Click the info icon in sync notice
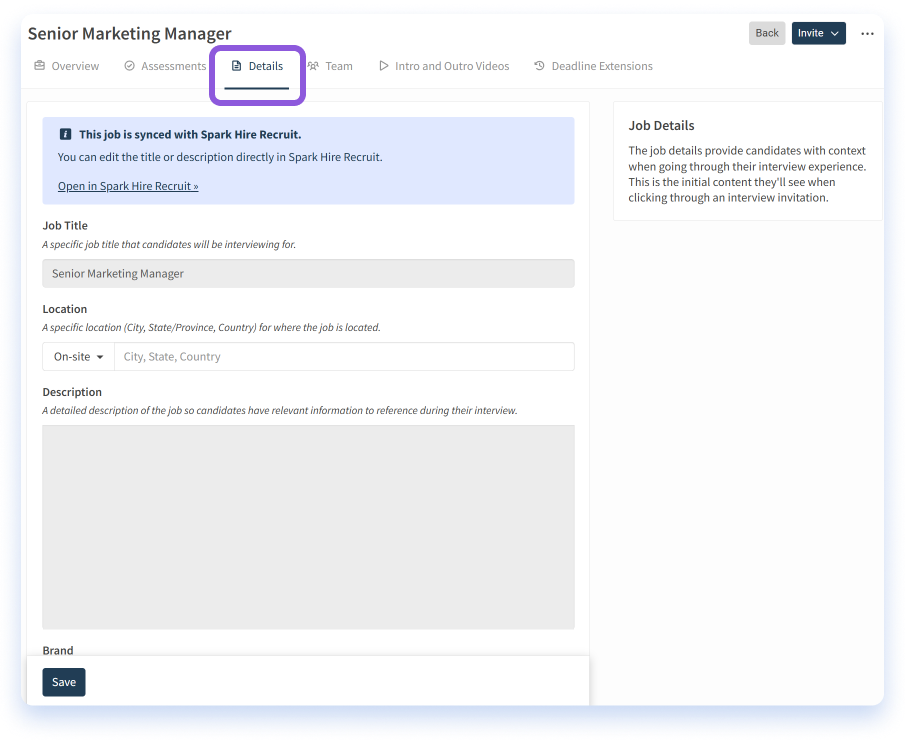 point(65,134)
